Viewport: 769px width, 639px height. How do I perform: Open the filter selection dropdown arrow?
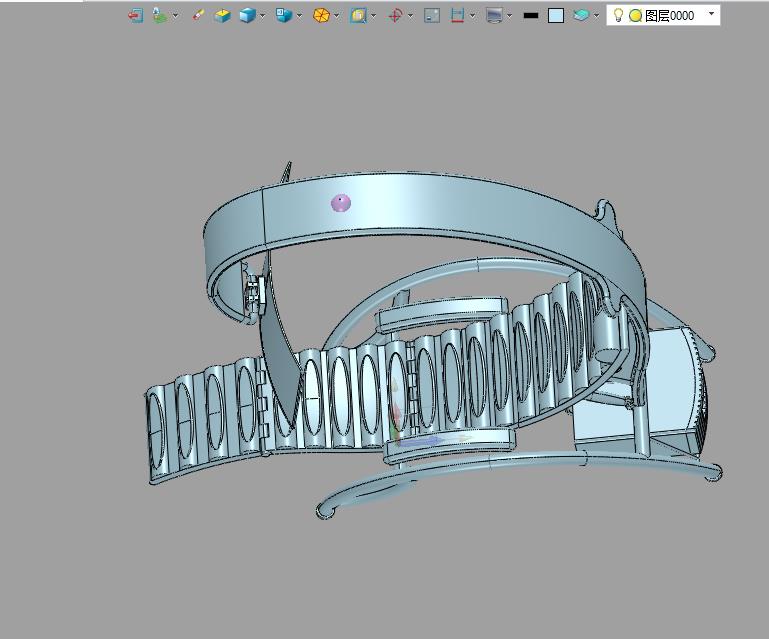[175, 16]
